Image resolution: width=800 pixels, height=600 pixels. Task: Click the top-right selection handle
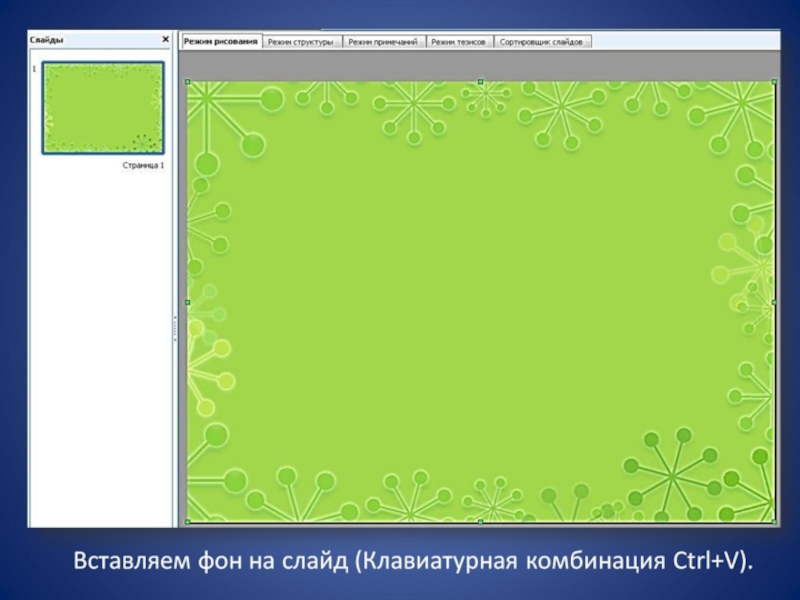(774, 82)
